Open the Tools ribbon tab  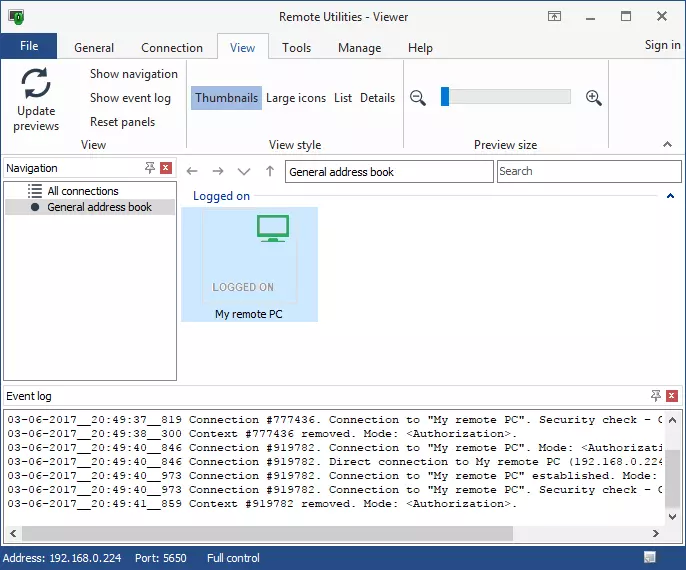pos(296,47)
